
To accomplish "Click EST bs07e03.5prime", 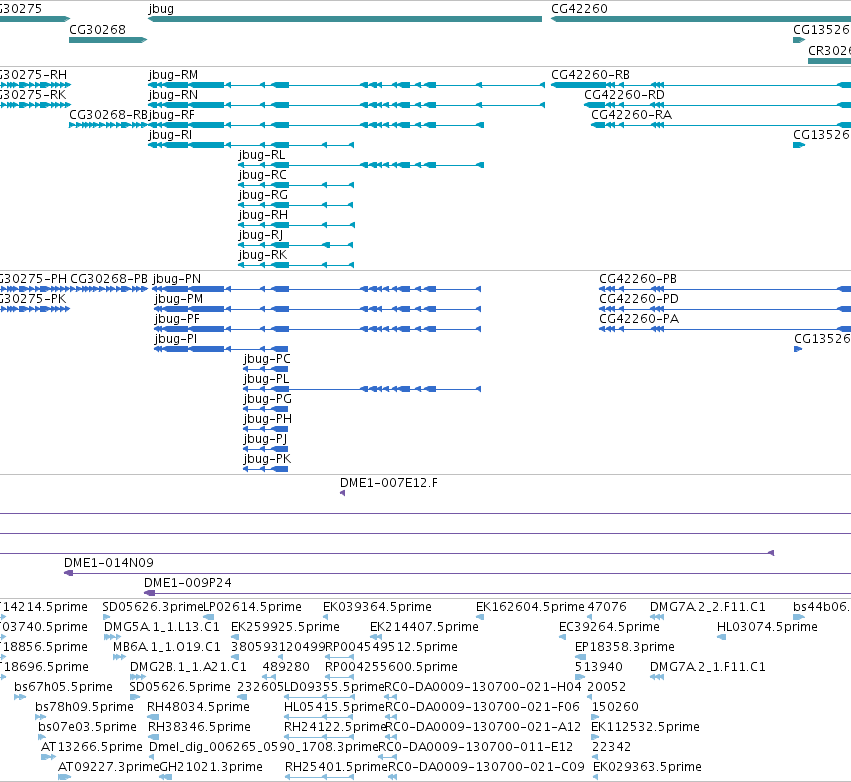I will pyautogui.click(x=87, y=727).
